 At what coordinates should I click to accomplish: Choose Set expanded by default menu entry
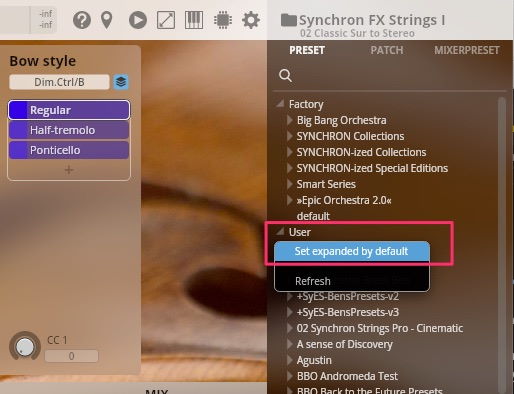tap(352, 251)
